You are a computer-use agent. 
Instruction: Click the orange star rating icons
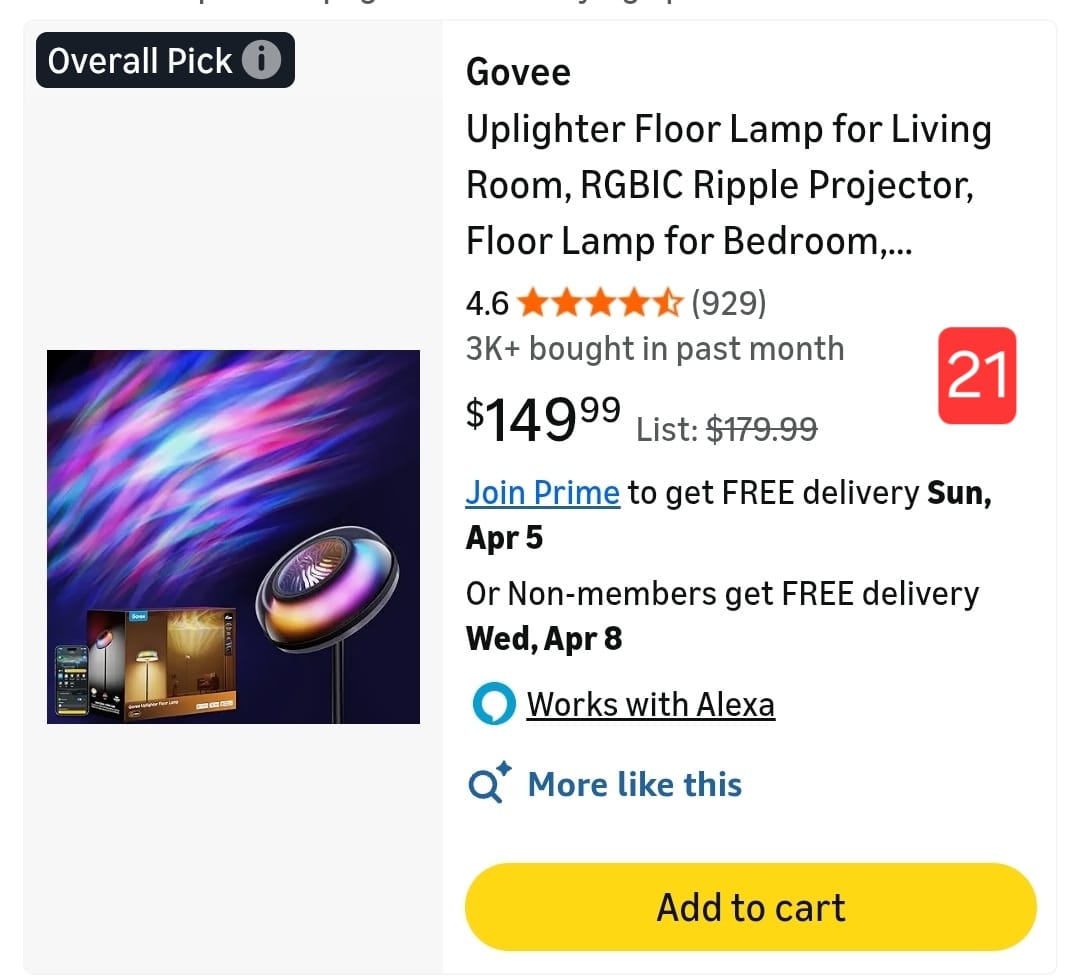[600, 302]
